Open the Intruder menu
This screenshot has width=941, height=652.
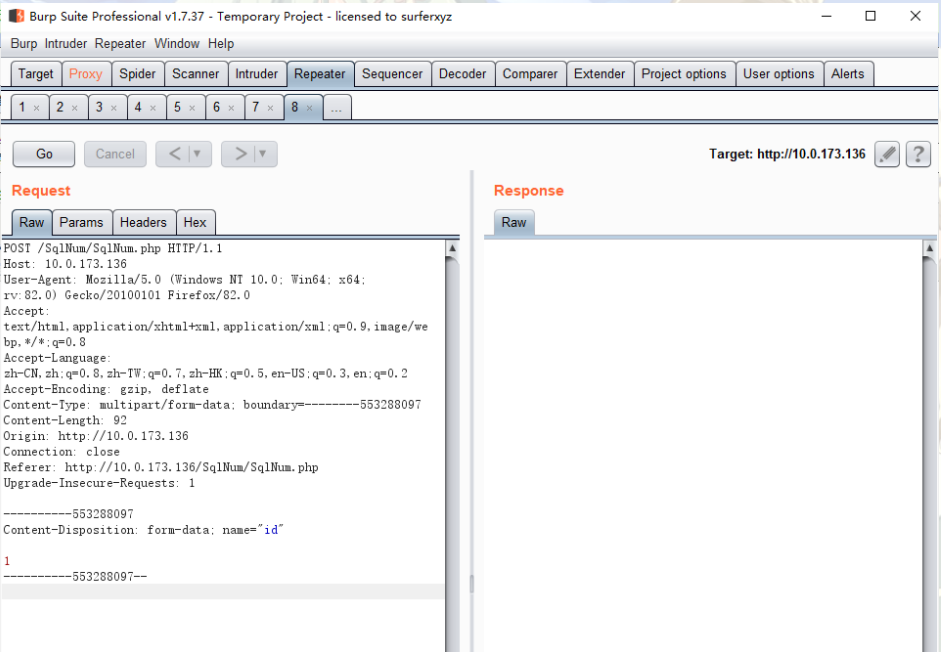pyautogui.click(x=66, y=44)
